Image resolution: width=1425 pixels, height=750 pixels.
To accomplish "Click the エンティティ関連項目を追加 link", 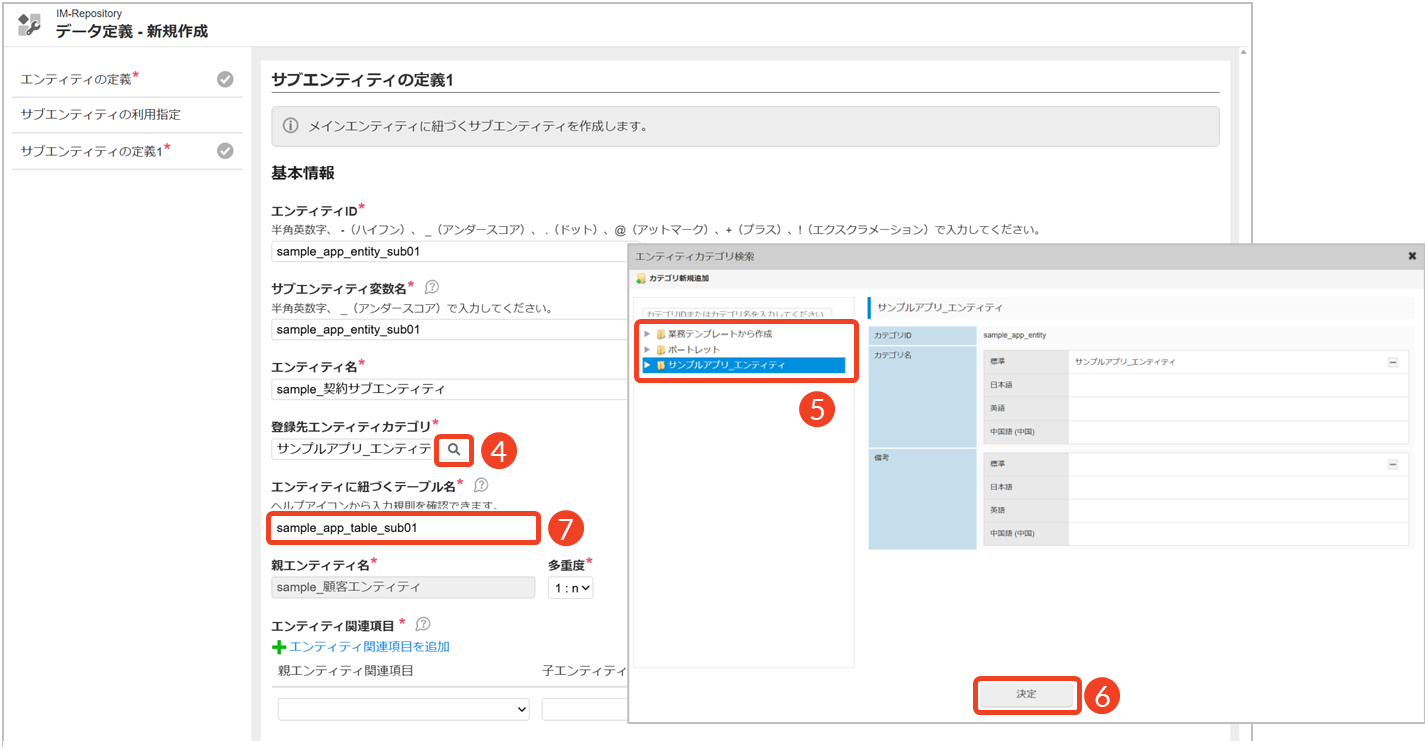I will [x=369, y=647].
